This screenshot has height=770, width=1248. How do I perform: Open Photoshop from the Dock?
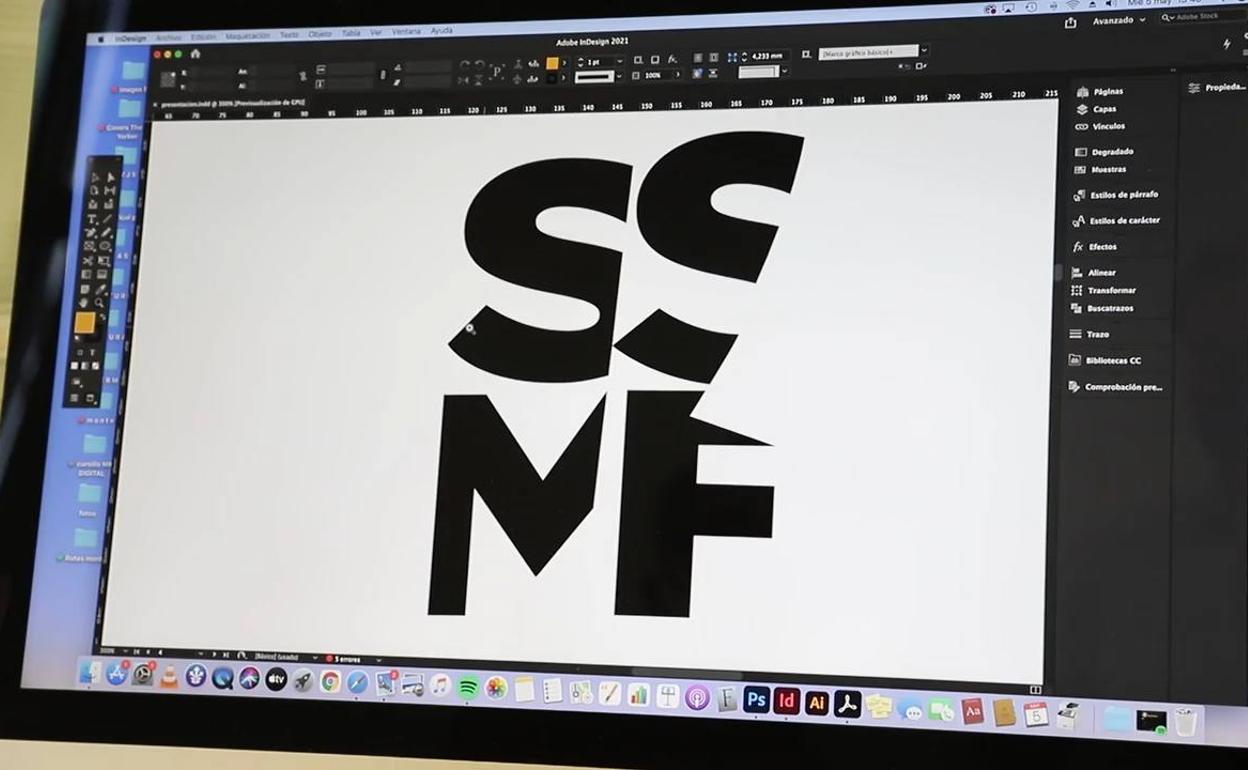(756, 699)
